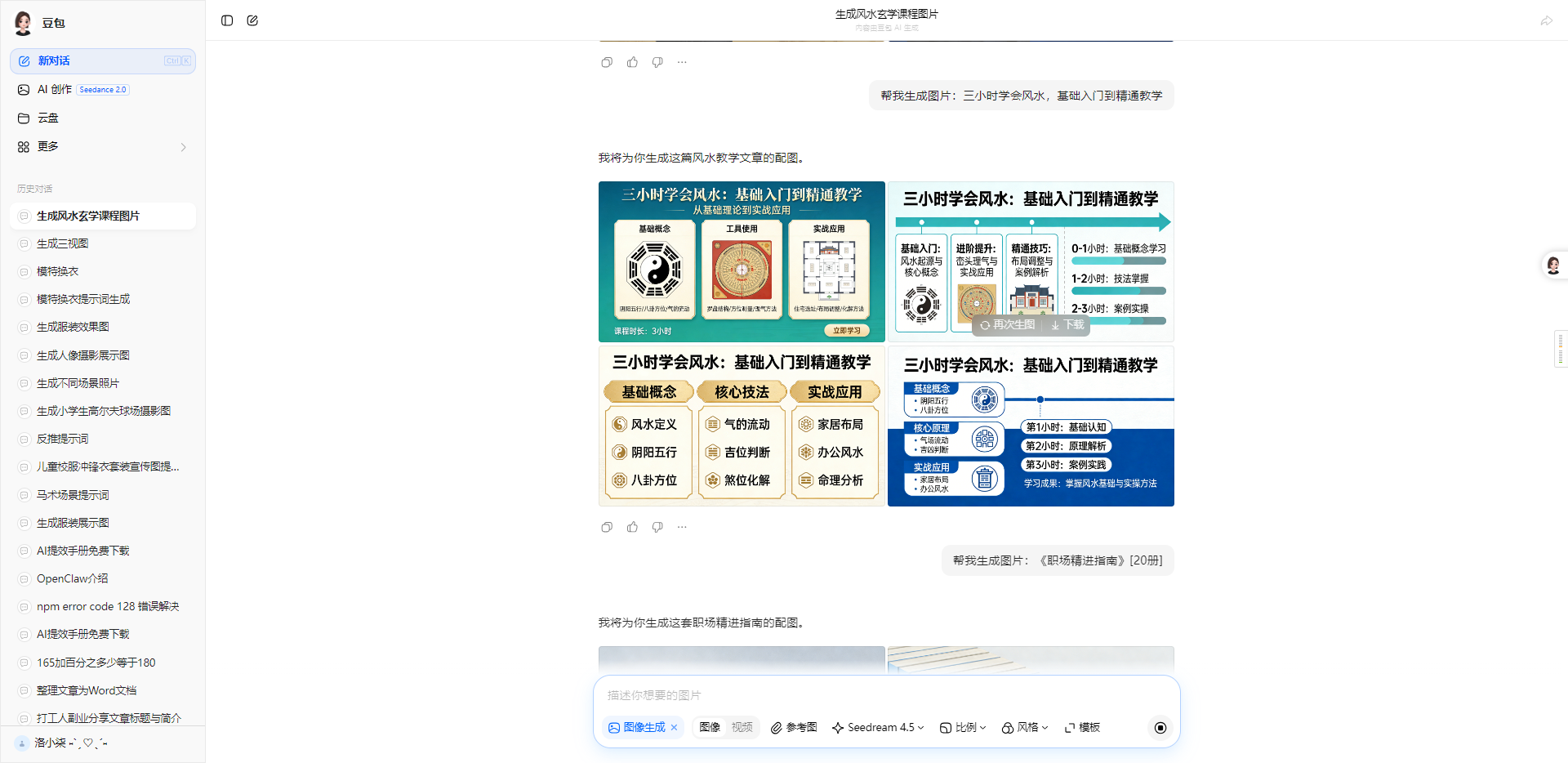Open 云盘 from the sidebar
The height and width of the screenshot is (763, 1568).
coord(47,118)
